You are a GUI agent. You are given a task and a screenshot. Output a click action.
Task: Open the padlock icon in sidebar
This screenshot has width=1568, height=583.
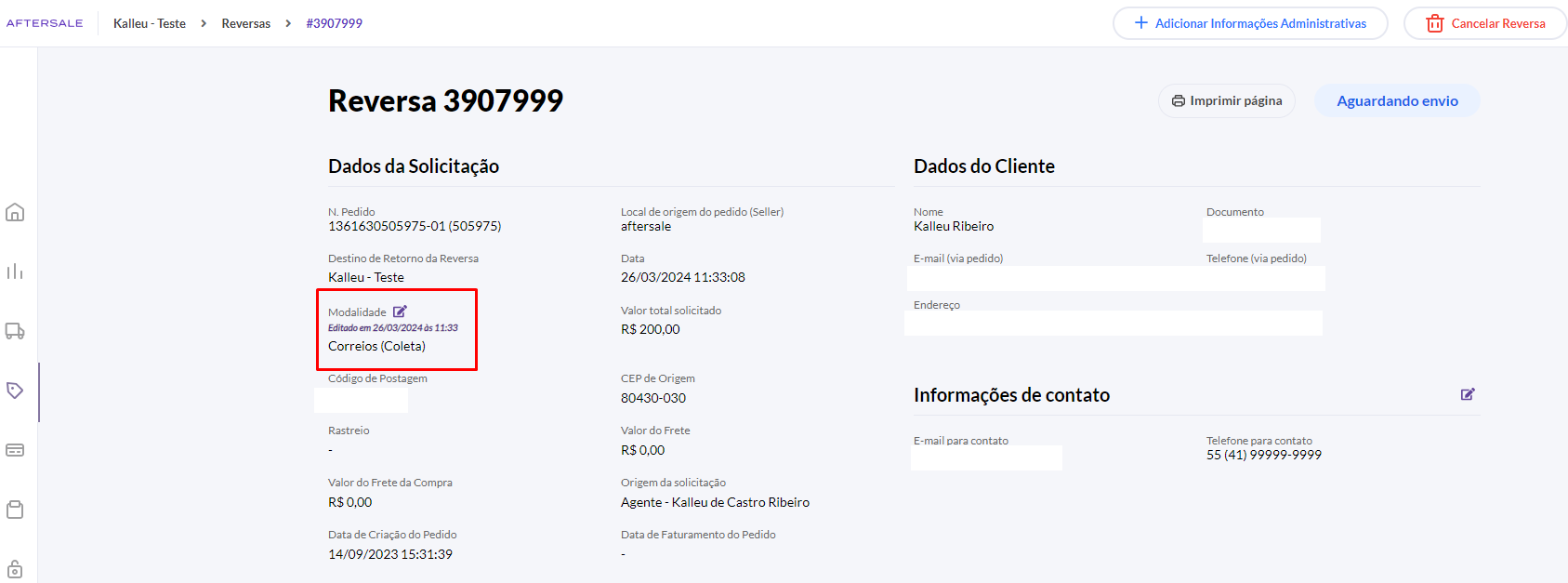point(15,569)
